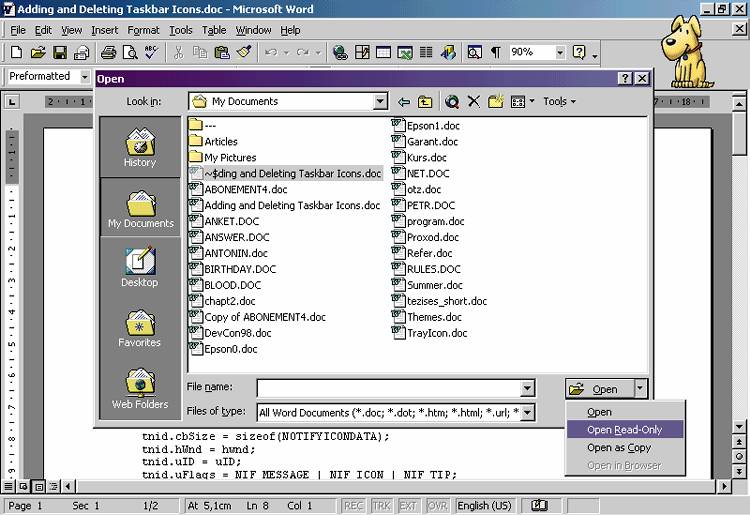Open the History location in sidebar
Image resolution: width=750 pixels, height=515 pixels.
pos(140,147)
